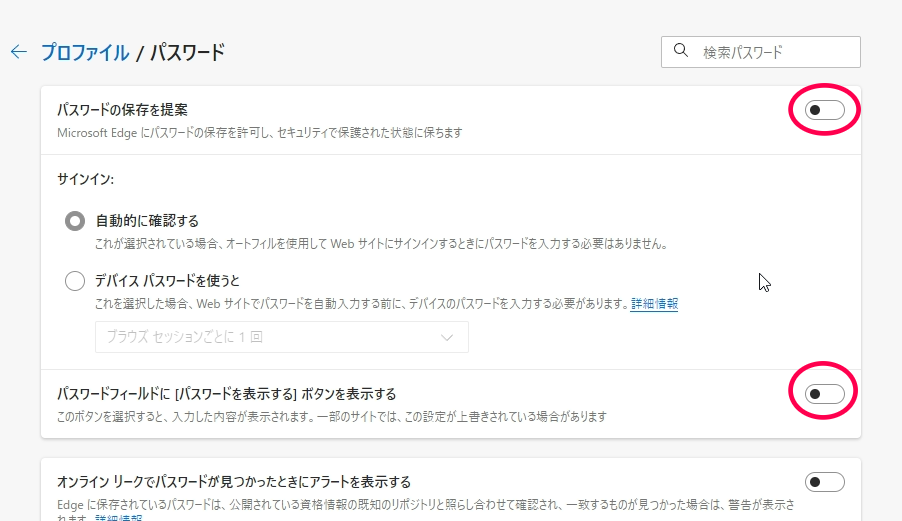Click the サインイン: section label
Image resolution: width=902 pixels, height=521 pixels.
pyautogui.click(x=86, y=180)
